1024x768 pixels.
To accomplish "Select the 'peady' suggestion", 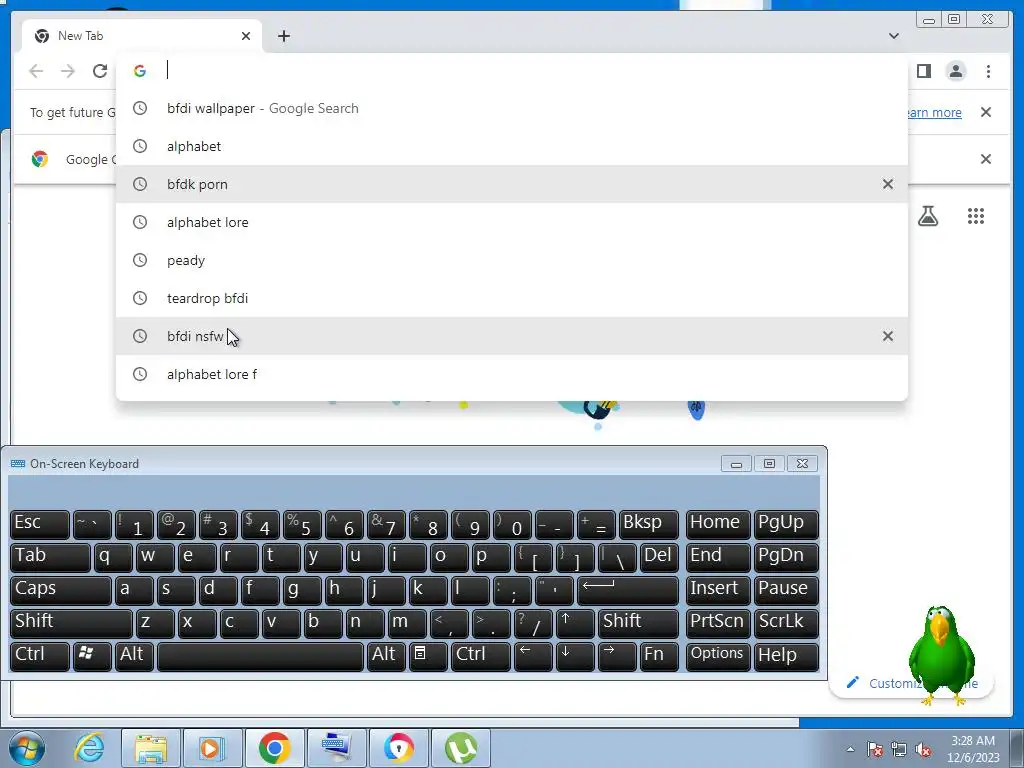I will [511, 260].
